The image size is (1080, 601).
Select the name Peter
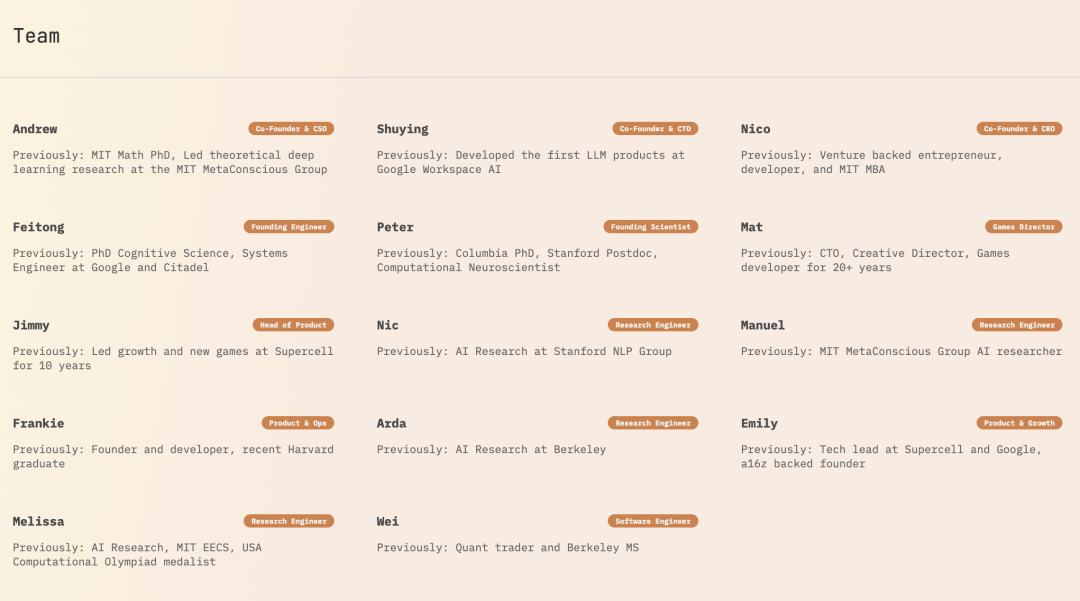click(395, 227)
